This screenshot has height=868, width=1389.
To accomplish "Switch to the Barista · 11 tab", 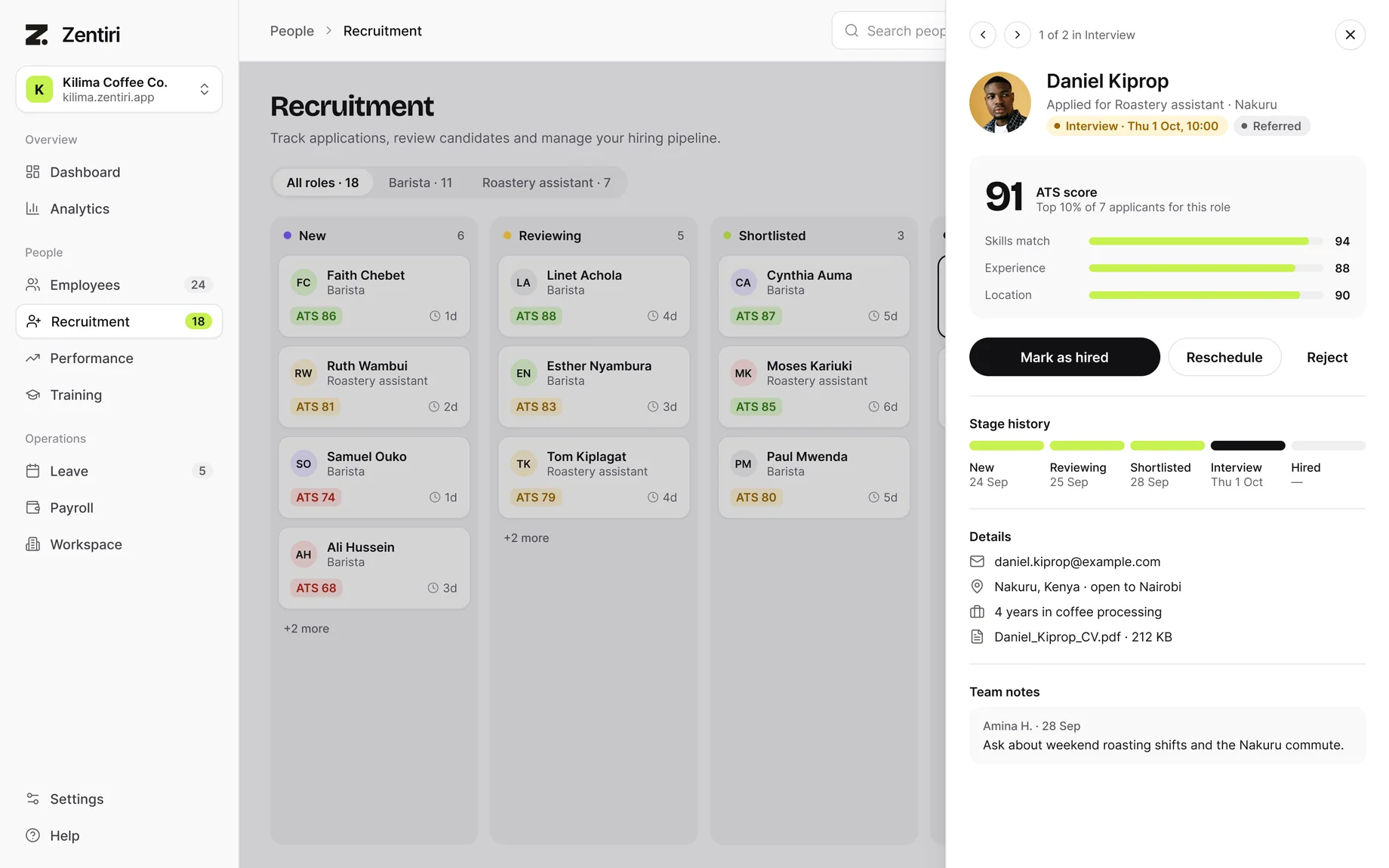I will tap(420, 183).
